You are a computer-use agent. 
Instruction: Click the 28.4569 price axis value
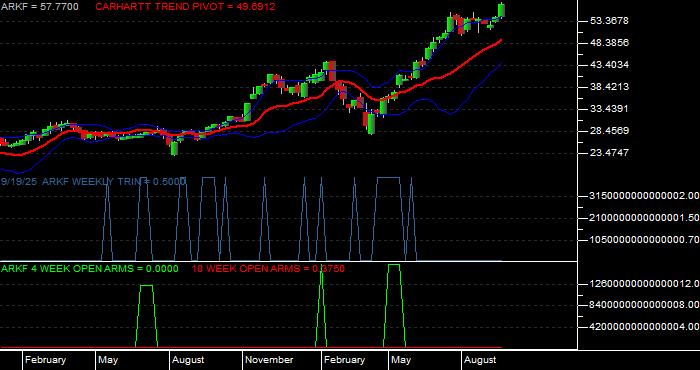point(608,130)
